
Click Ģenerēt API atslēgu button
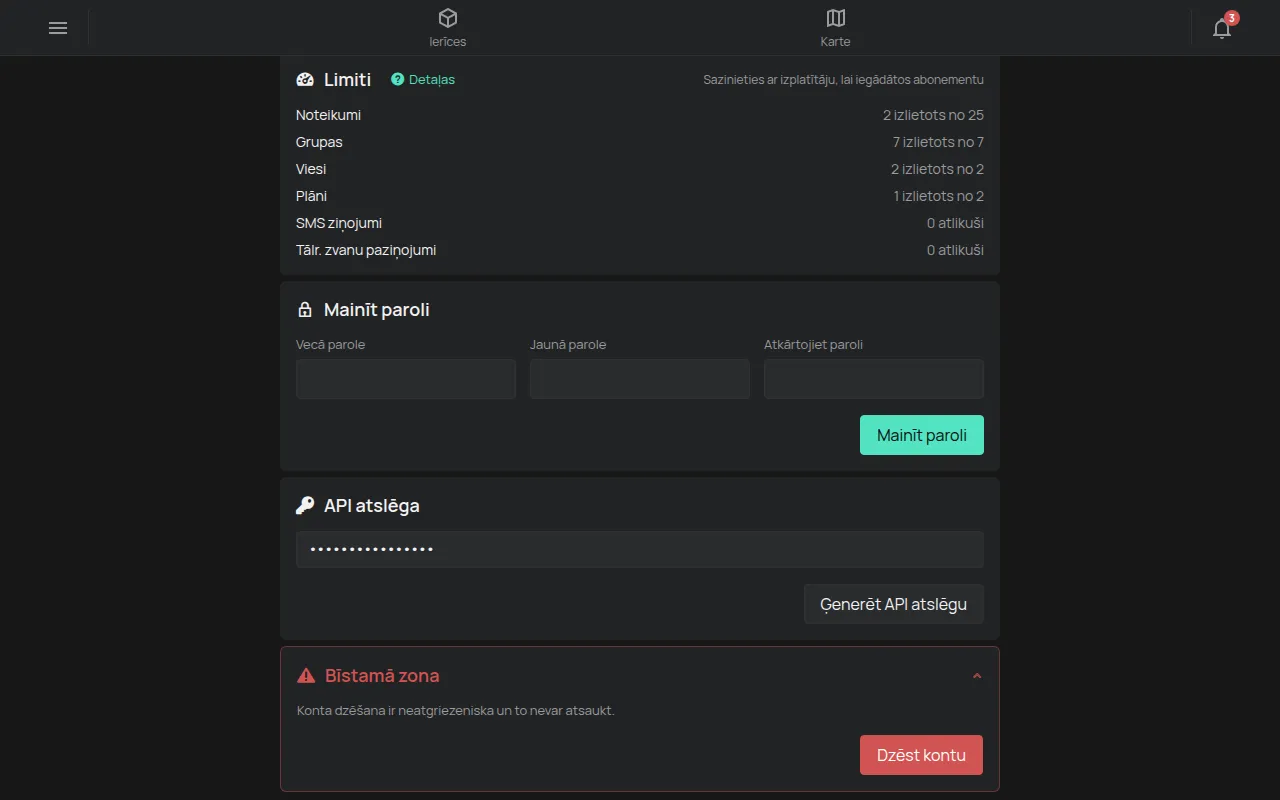[x=894, y=604]
